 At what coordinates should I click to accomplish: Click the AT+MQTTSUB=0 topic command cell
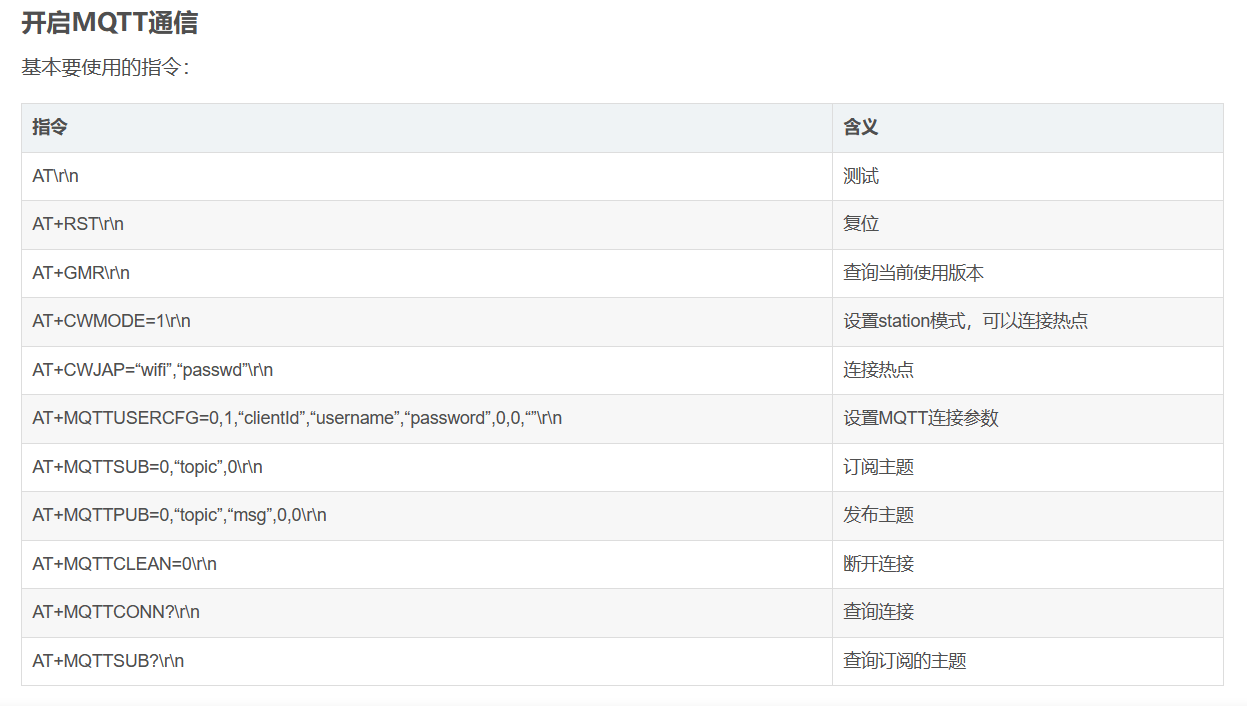tap(147, 467)
